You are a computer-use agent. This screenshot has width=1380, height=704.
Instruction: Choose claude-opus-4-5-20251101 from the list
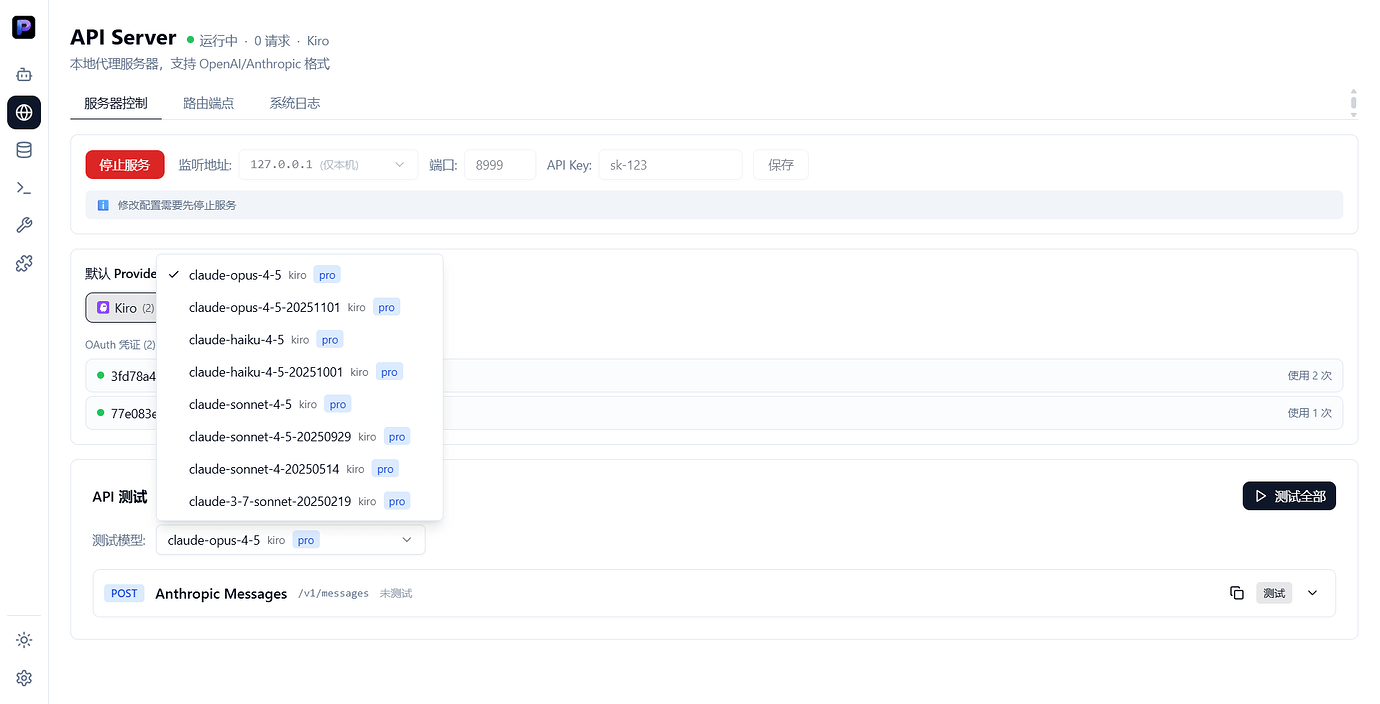point(299,307)
